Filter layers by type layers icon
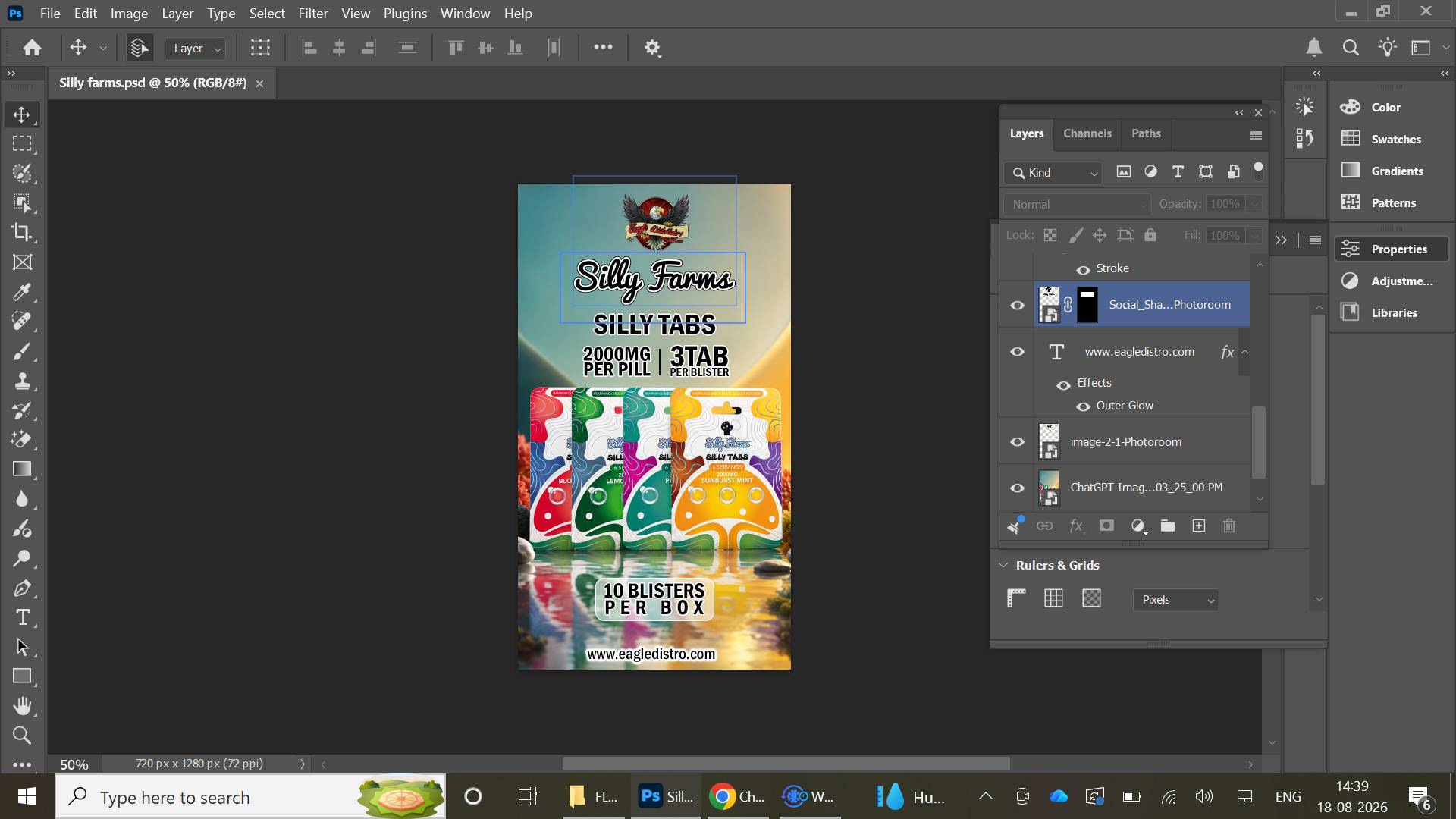Viewport: 1456px width, 819px height. tap(1178, 172)
